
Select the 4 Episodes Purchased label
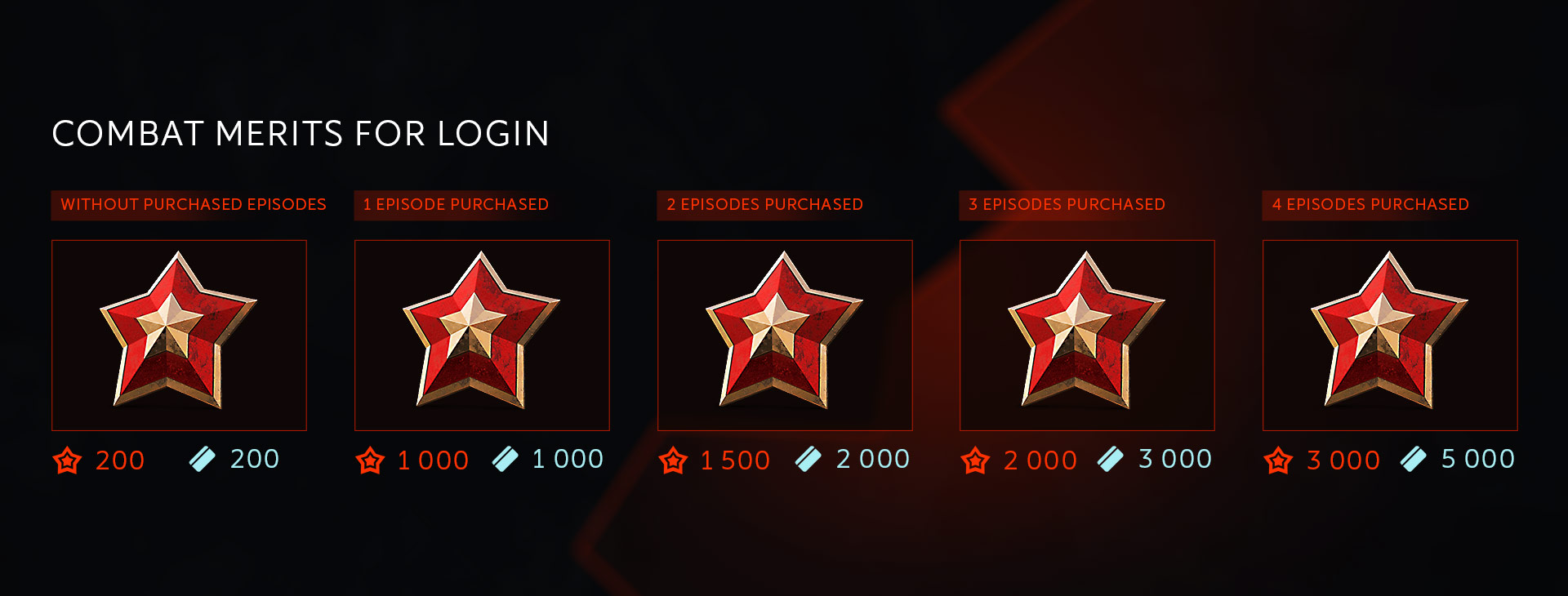[x=1370, y=205]
